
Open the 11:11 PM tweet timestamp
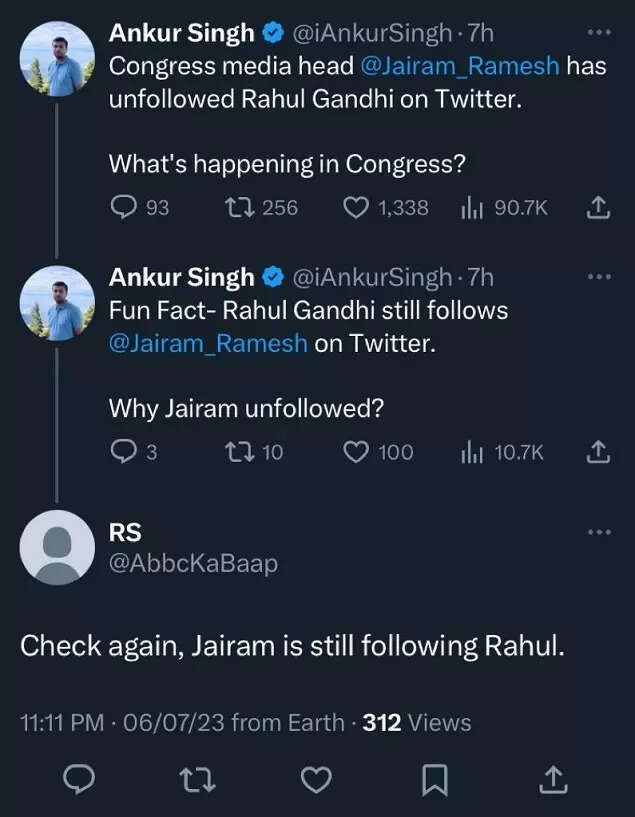click(x=62, y=722)
